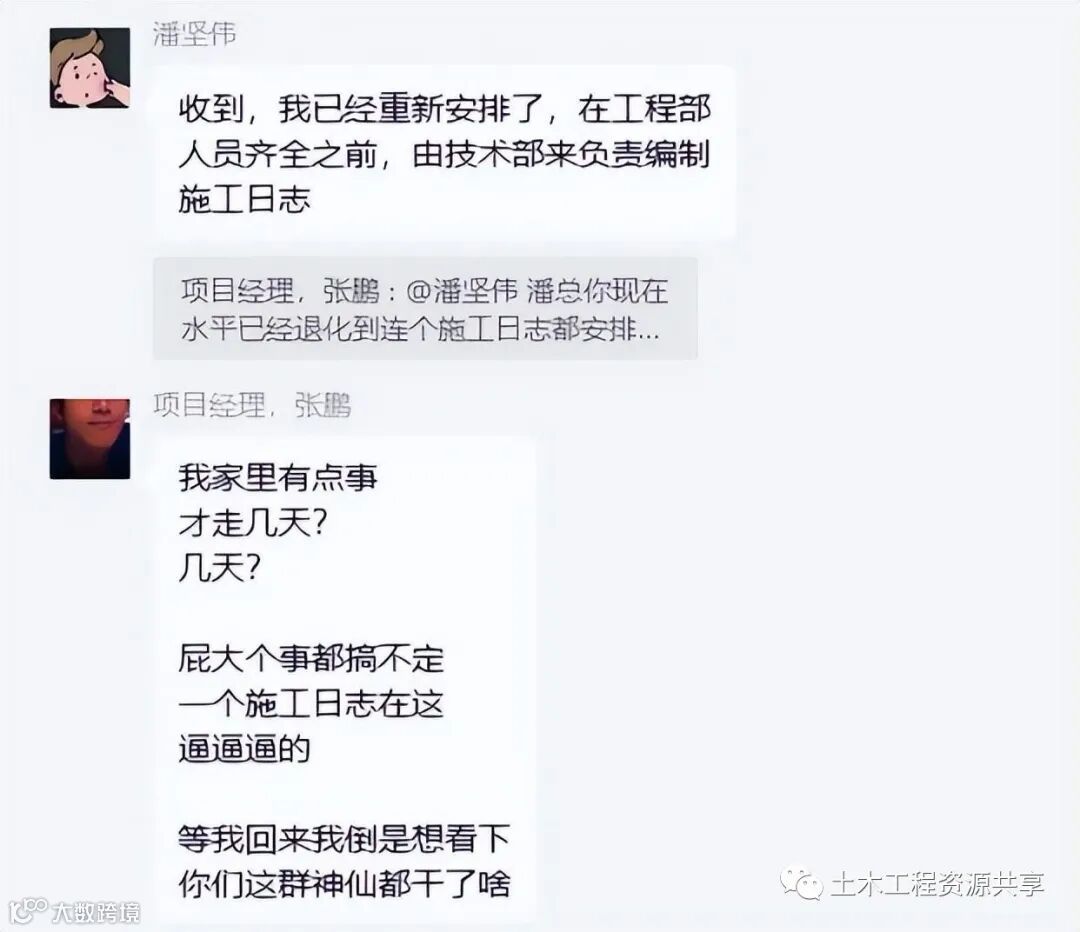The height and width of the screenshot is (932, 1080).
Task: Click the truncated quote line ending 都安排…
Action: [x=420, y=330]
